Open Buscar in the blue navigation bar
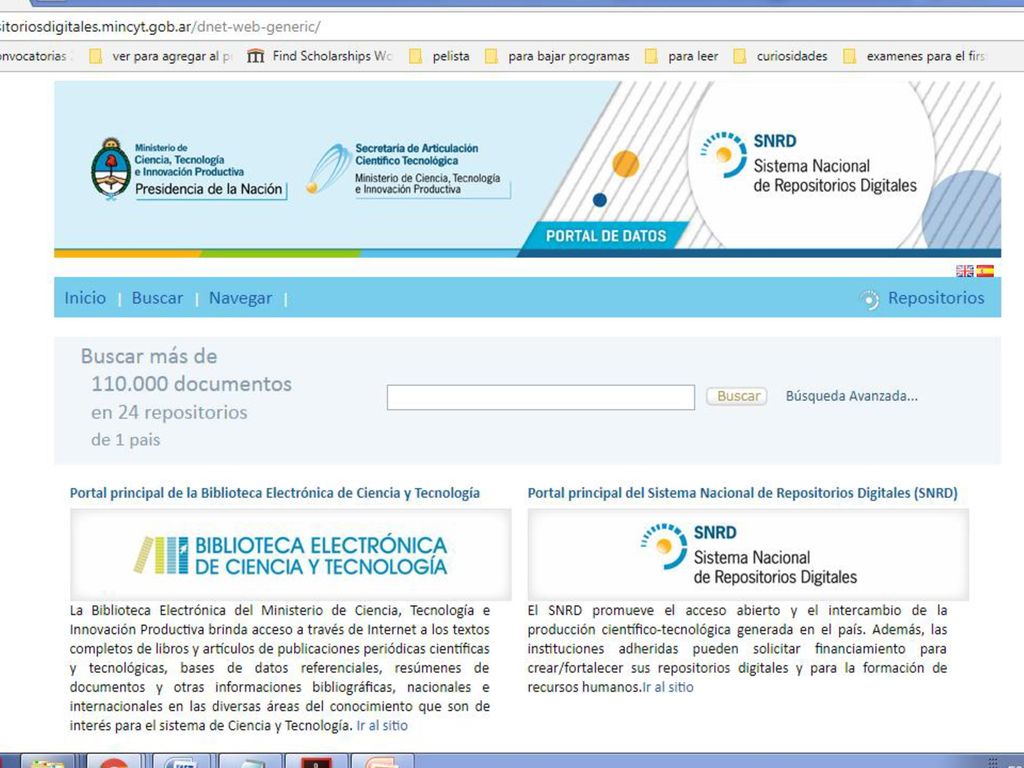The height and width of the screenshot is (768, 1024). pyautogui.click(x=157, y=298)
